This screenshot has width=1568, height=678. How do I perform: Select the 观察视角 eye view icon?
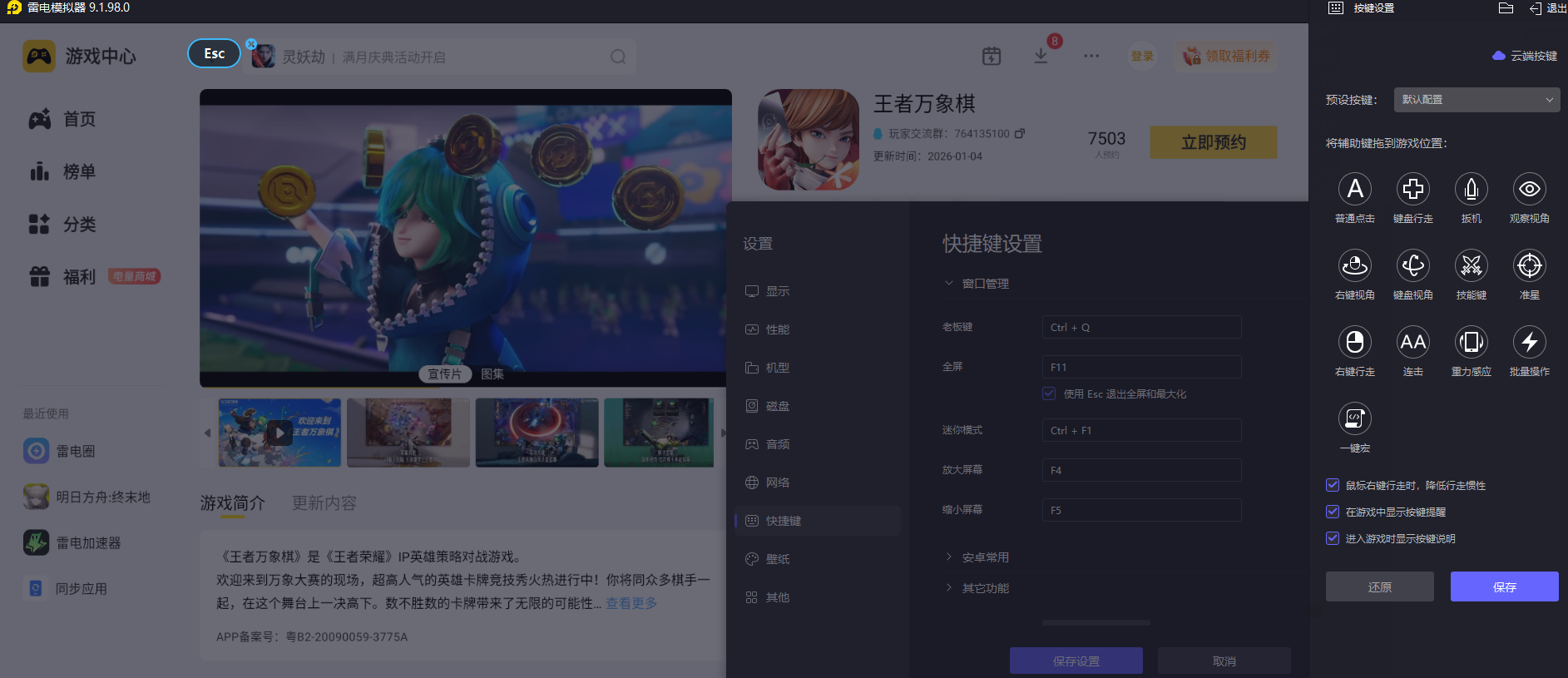1529,189
